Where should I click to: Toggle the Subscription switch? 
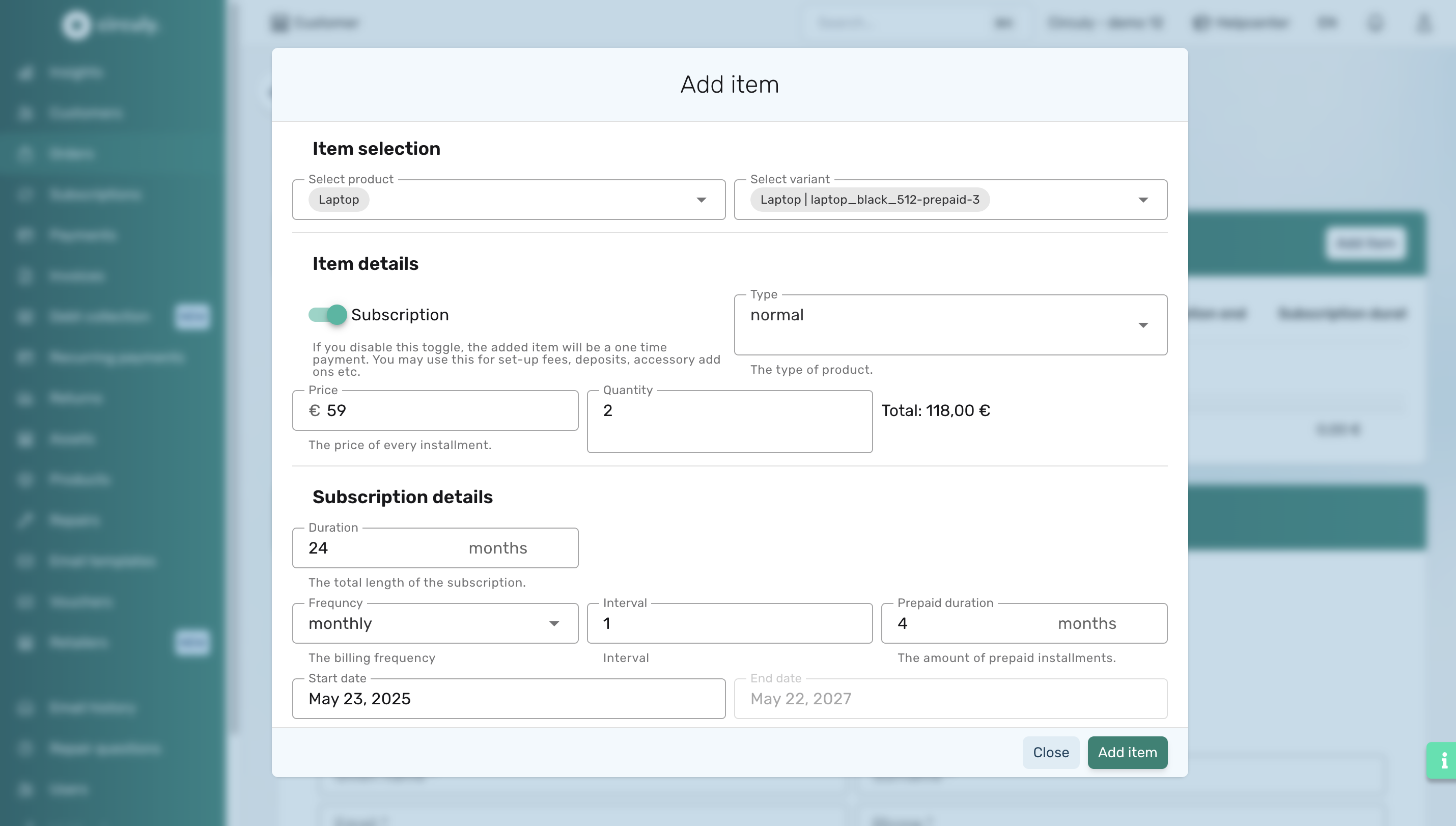(x=328, y=314)
